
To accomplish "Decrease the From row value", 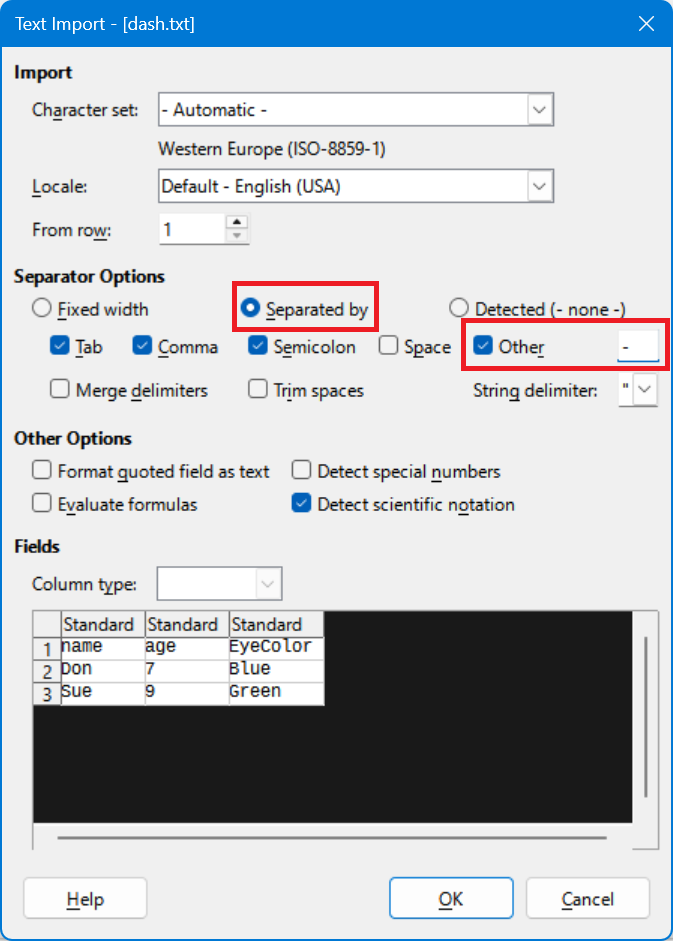I will (x=236, y=236).
